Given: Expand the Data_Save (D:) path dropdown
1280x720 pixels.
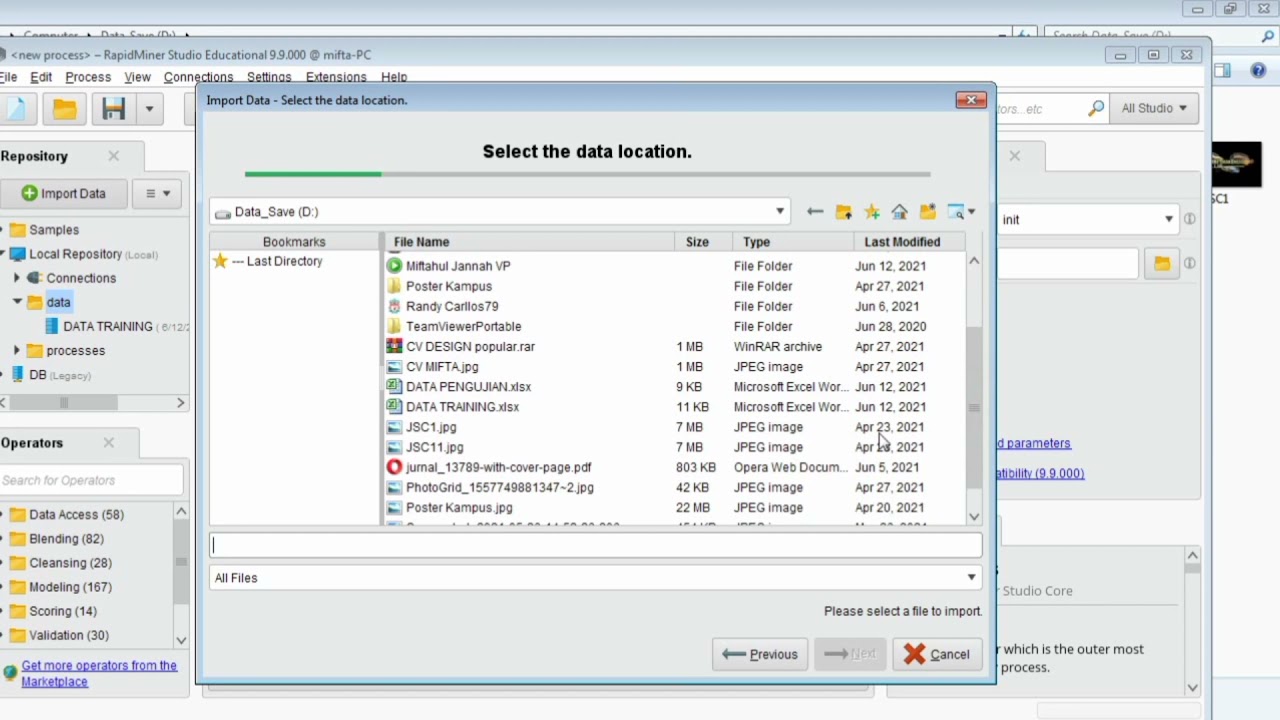Looking at the screenshot, I should coord(780,212).
